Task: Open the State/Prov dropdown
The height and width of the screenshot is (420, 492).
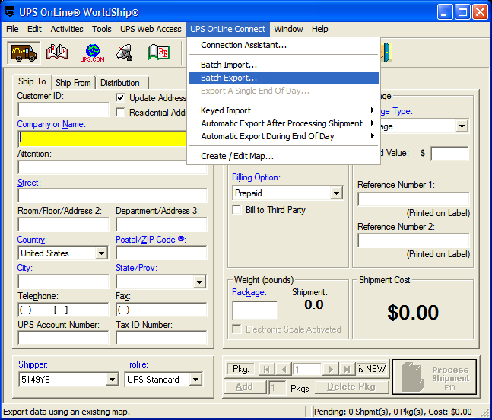Action: 199,282
